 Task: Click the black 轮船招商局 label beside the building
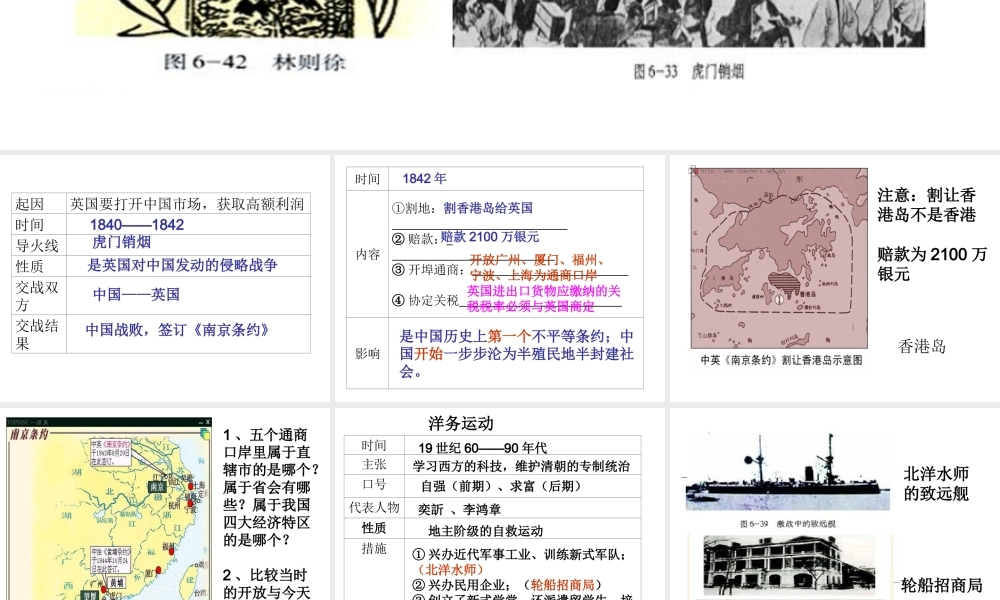[x=941, y=585]
